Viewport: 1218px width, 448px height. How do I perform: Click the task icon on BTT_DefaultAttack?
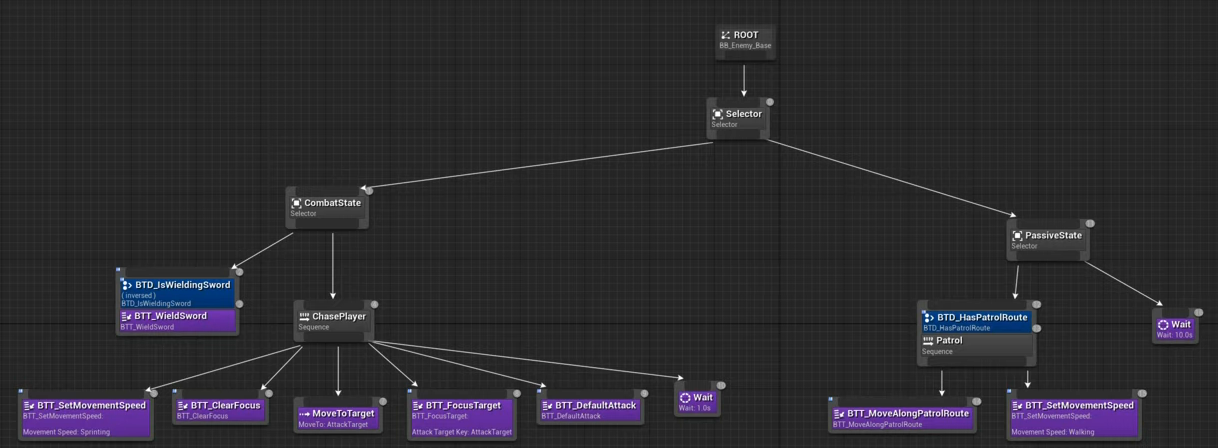pos(547,406)
